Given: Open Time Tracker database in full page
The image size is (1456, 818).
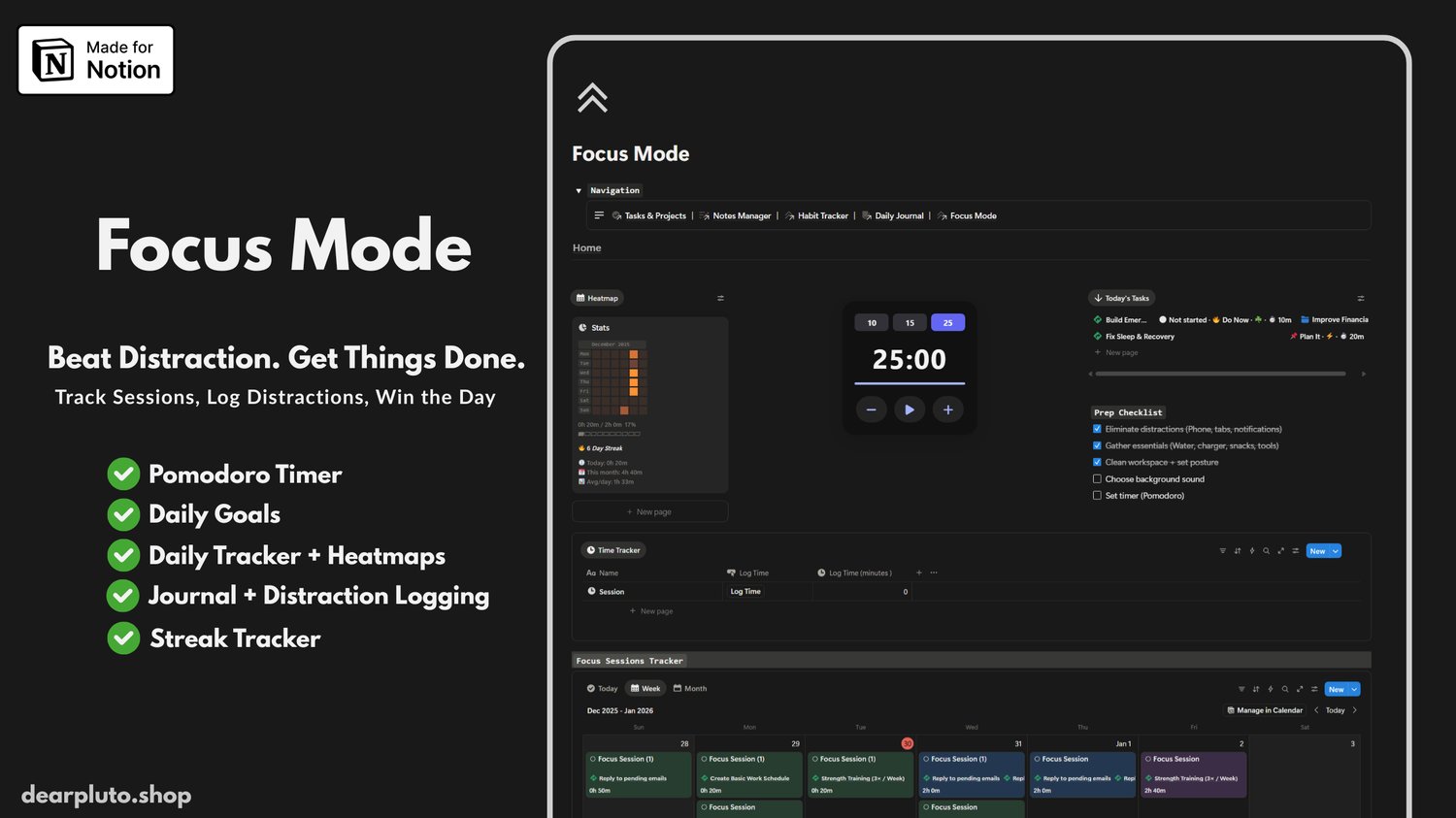Looking at the screenshot, I should 1281,551.
